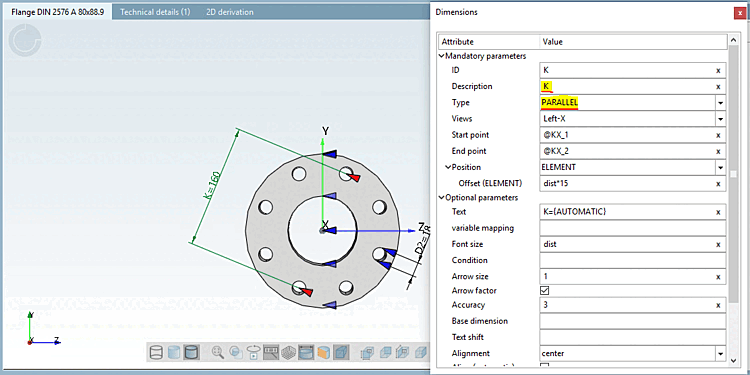Image resolution: width=750 pixels, height=375 pixels.
Task: Click the Text field K={AUTOMATIC}
Action: 633,211
